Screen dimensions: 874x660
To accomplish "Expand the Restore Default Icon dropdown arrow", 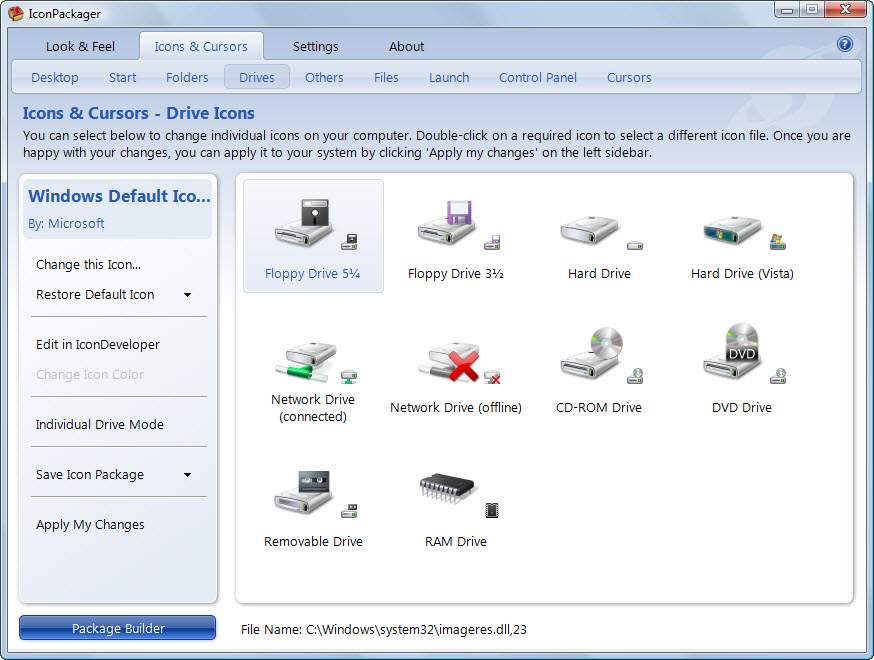I will [x=188, y=295].
